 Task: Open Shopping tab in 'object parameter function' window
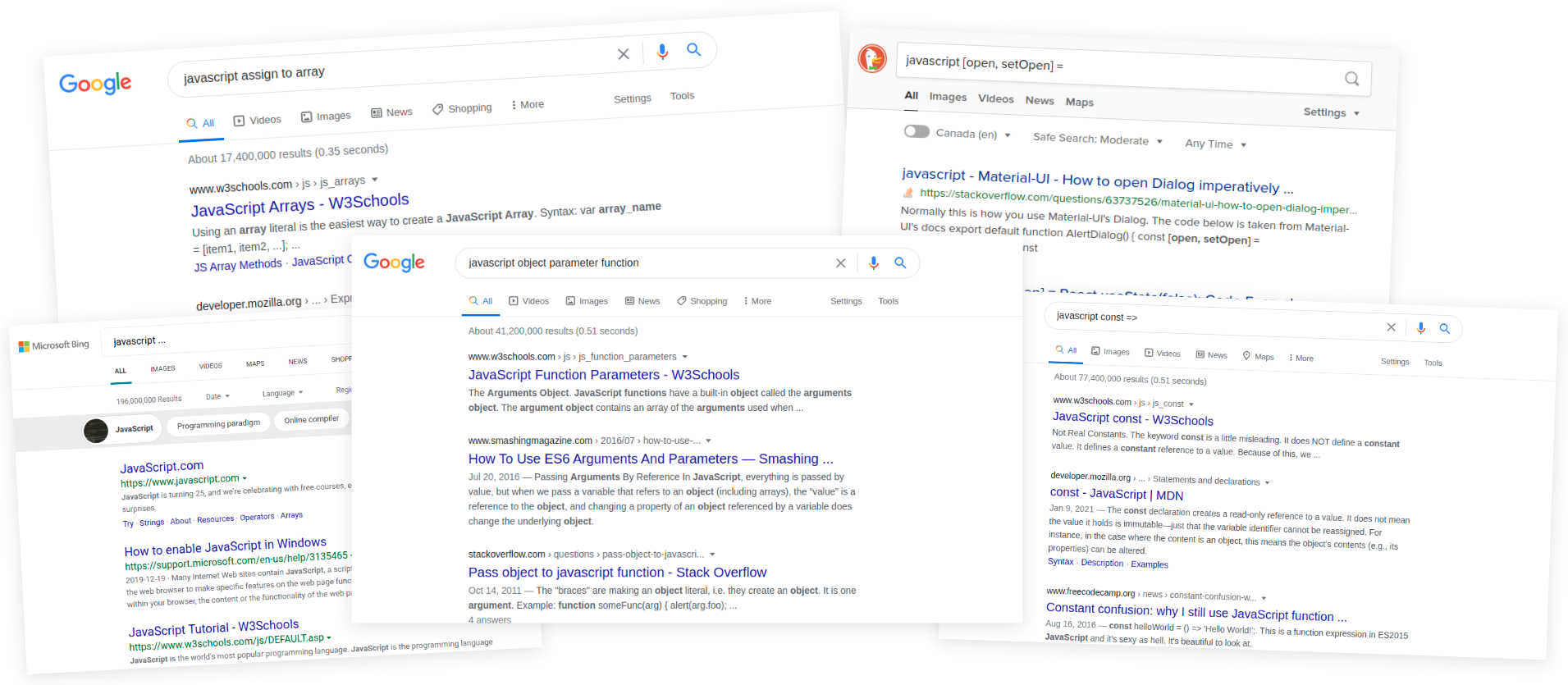click(x=702, y=301)
